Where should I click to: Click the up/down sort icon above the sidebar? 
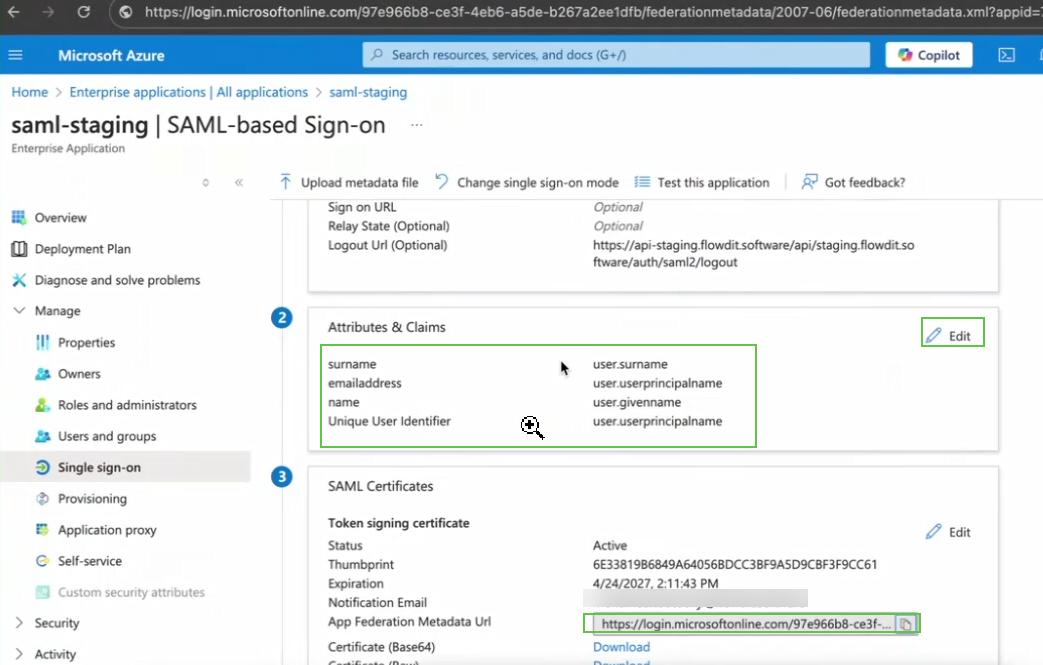click(206, 183)
